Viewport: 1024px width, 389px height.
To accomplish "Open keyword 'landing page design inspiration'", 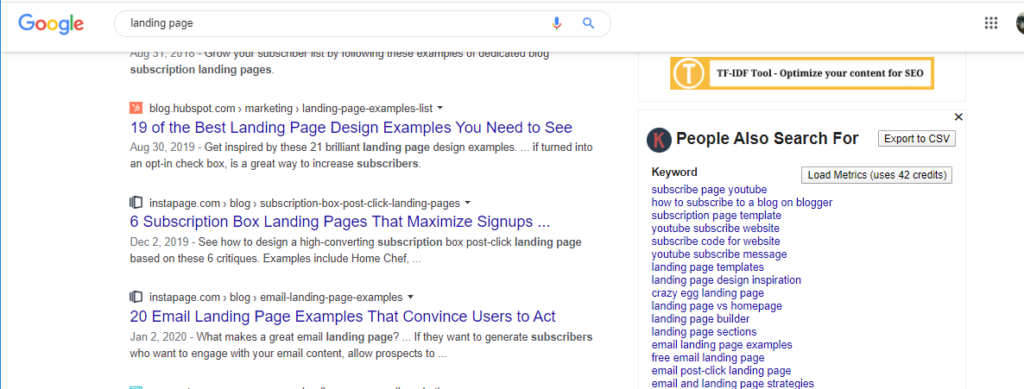I will [726, 280].
